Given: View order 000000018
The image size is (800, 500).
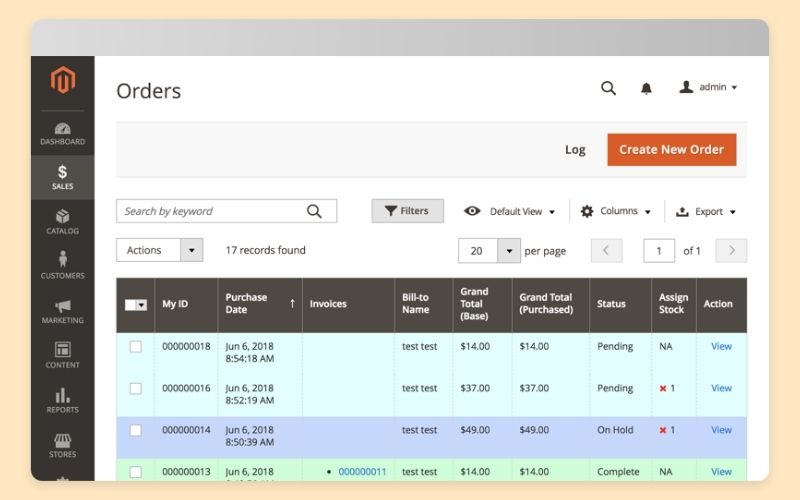Looking at the screenshot, I should pyautogui.click(x=721, y=346).
